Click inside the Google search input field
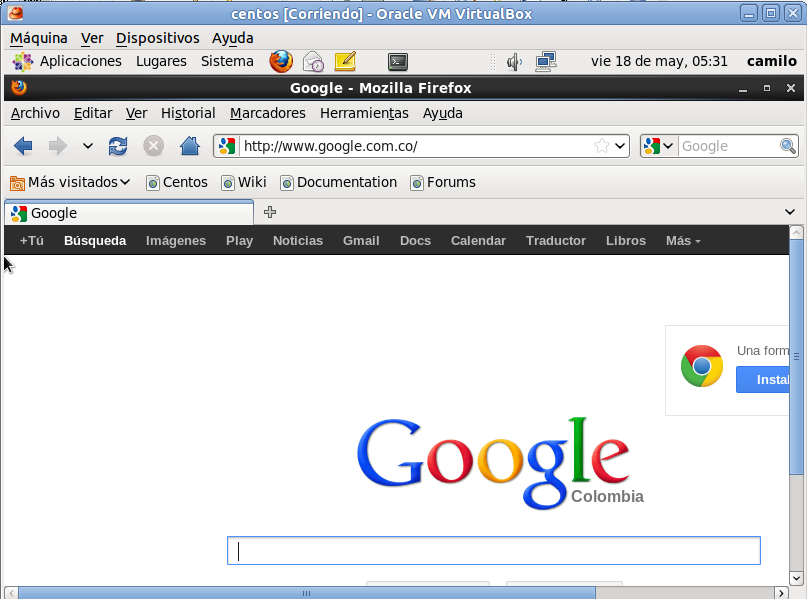 (x=493, y=550)
